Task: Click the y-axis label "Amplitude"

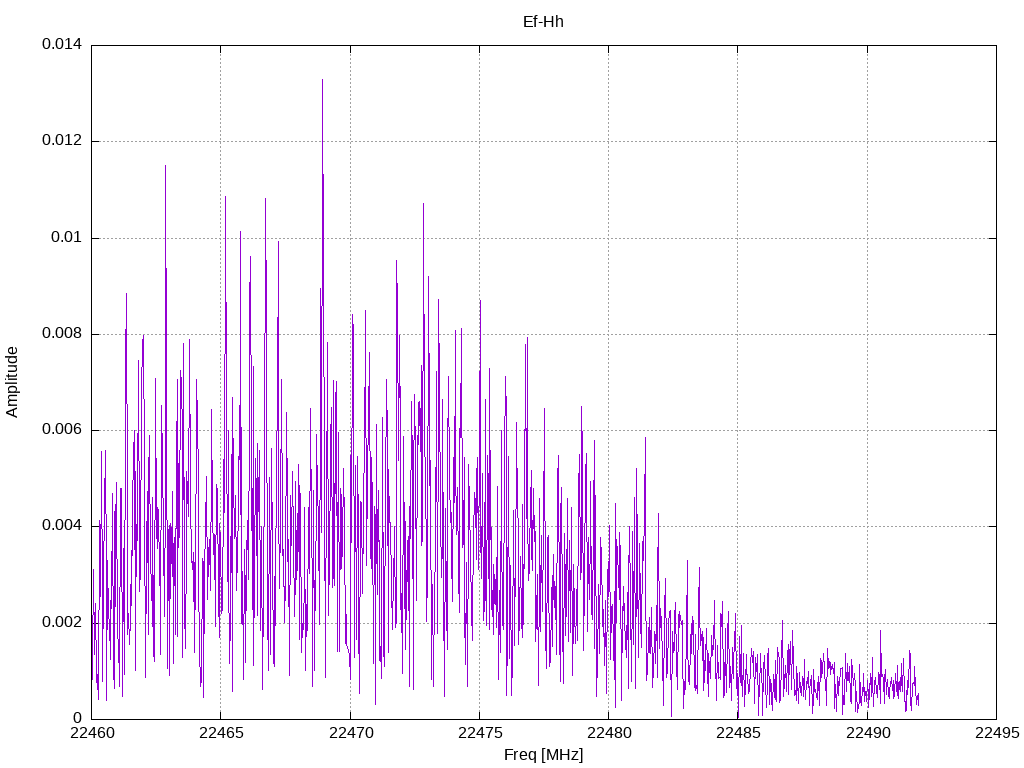Action: coord(12,382)
